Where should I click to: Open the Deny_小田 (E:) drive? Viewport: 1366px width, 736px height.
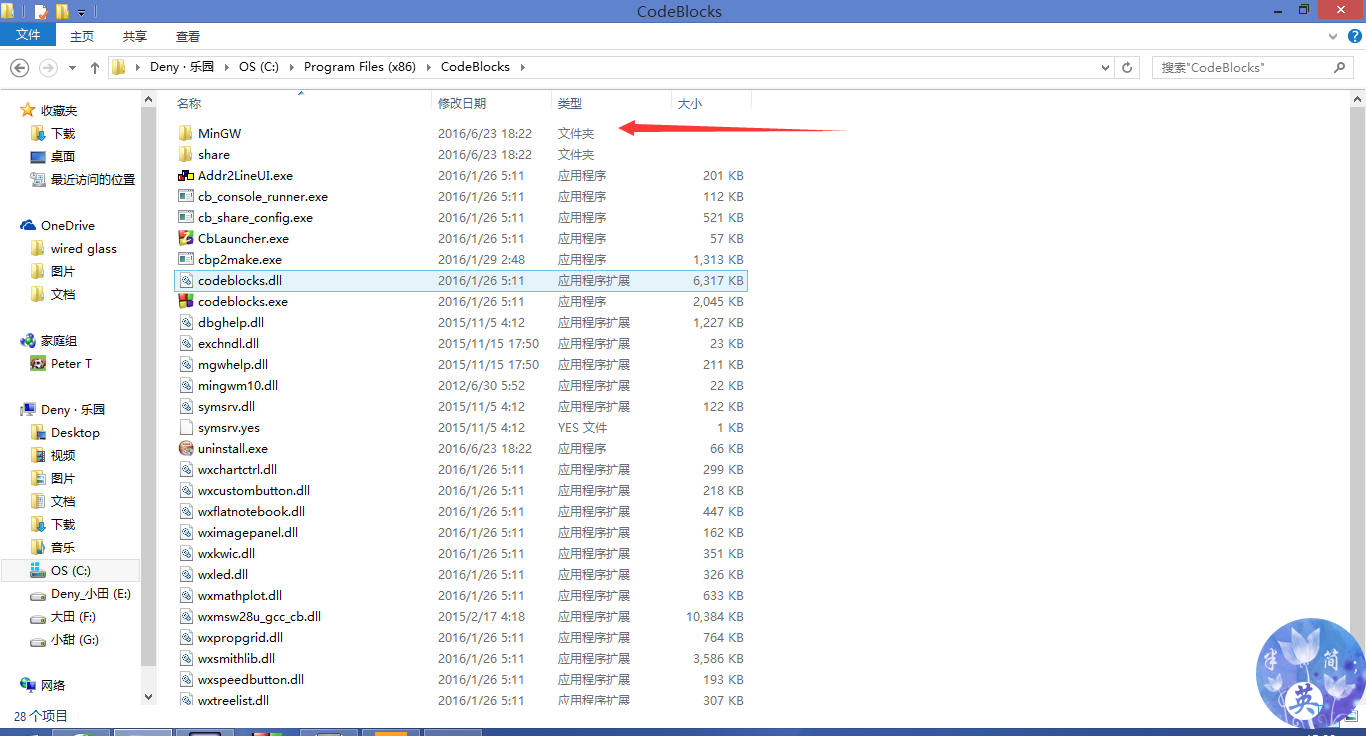[x=91, y=594]
